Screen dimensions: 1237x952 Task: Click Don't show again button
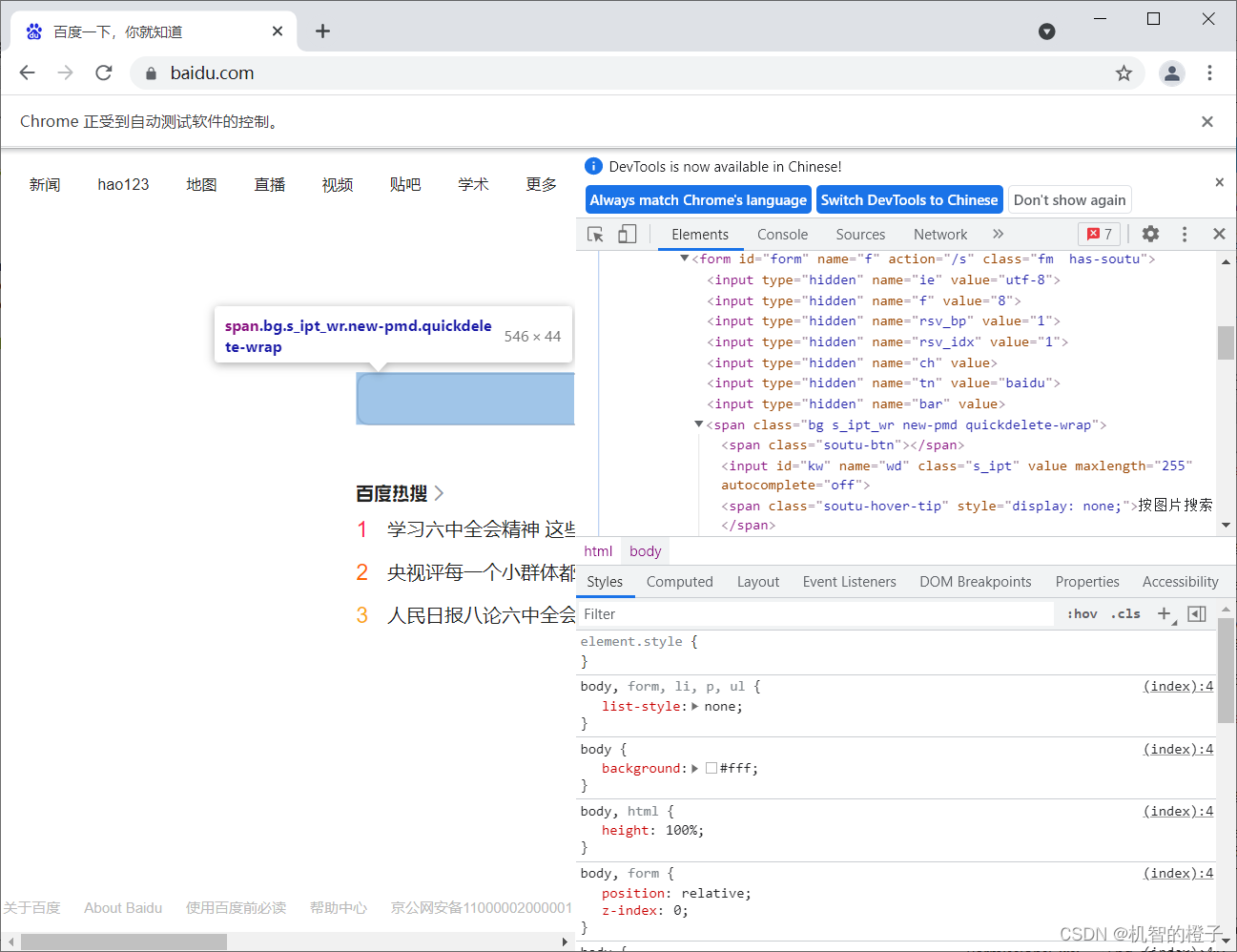[x=1070, y=200]
